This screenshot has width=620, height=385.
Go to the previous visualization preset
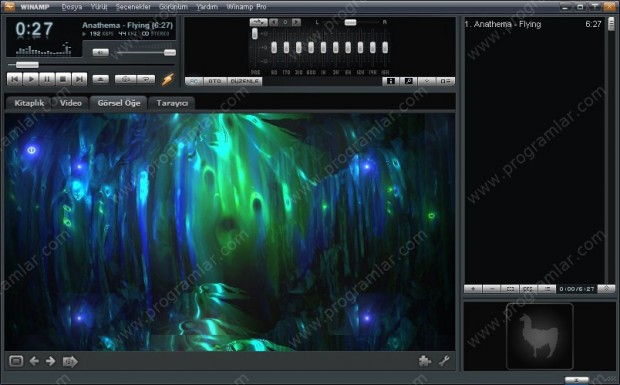pyautogui.click(x=34, y=361)
